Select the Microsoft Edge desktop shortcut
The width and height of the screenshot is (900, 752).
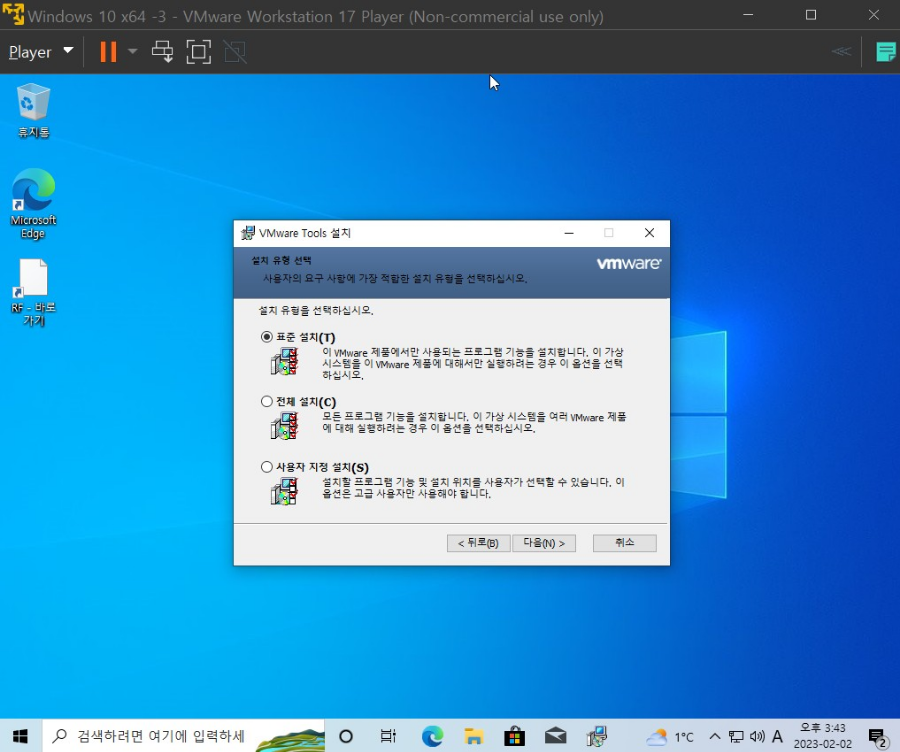point(33,204)
